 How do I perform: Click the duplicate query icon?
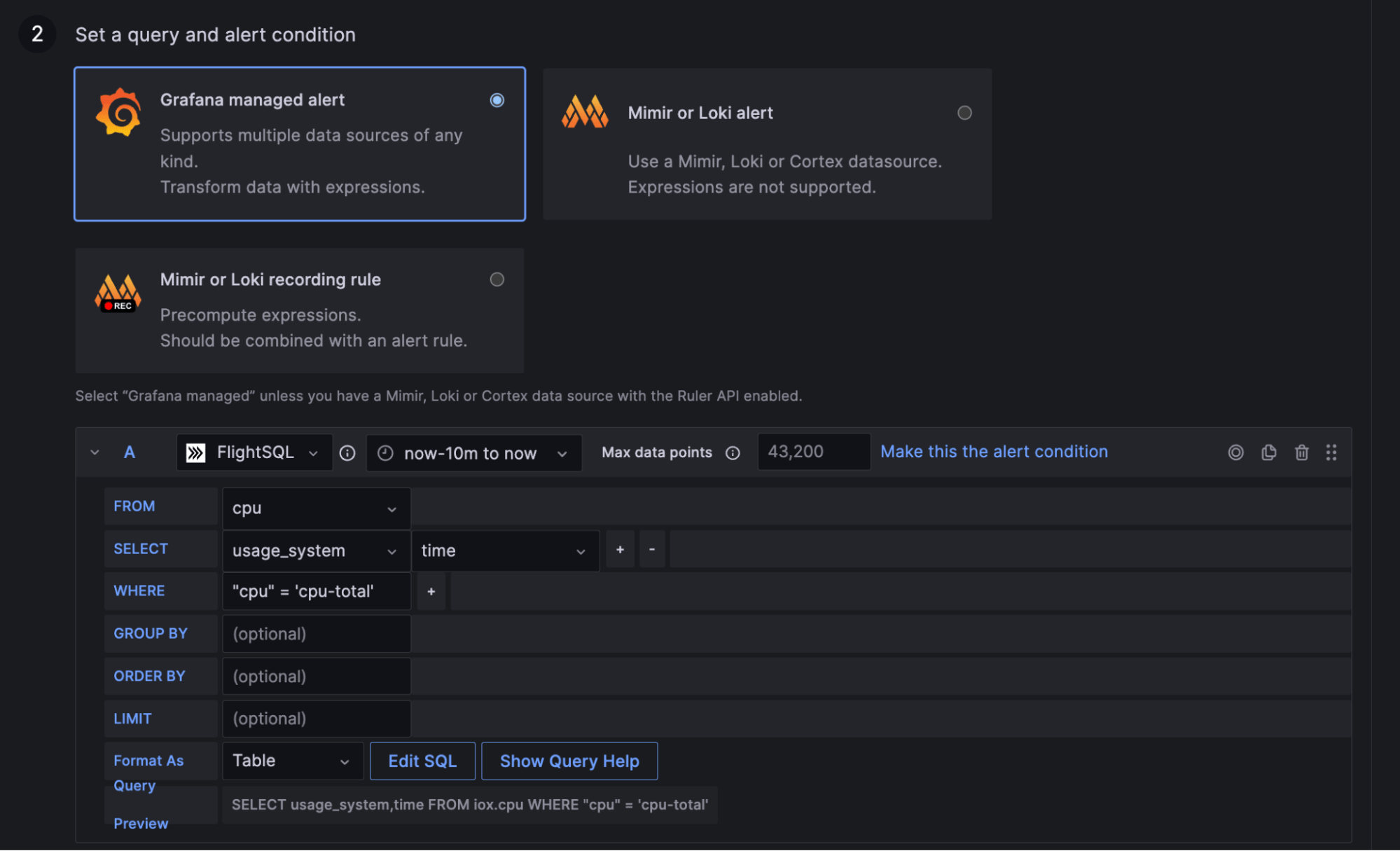(x=1268, y=452)
